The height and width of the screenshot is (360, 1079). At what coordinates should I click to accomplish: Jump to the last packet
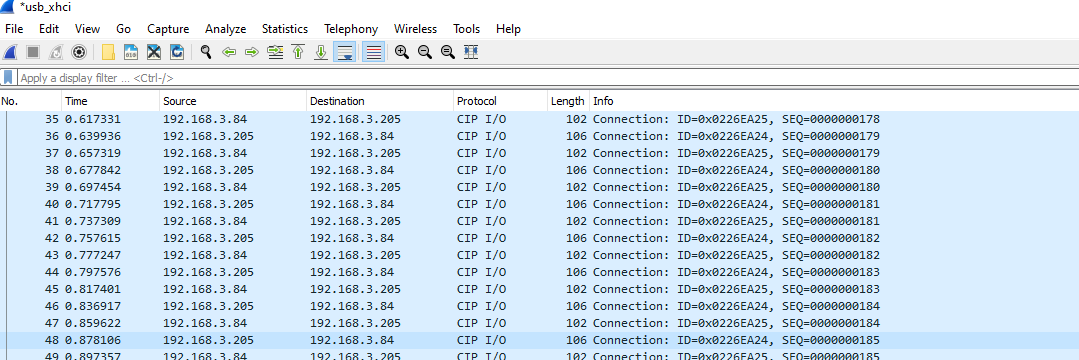click(321, 52)
